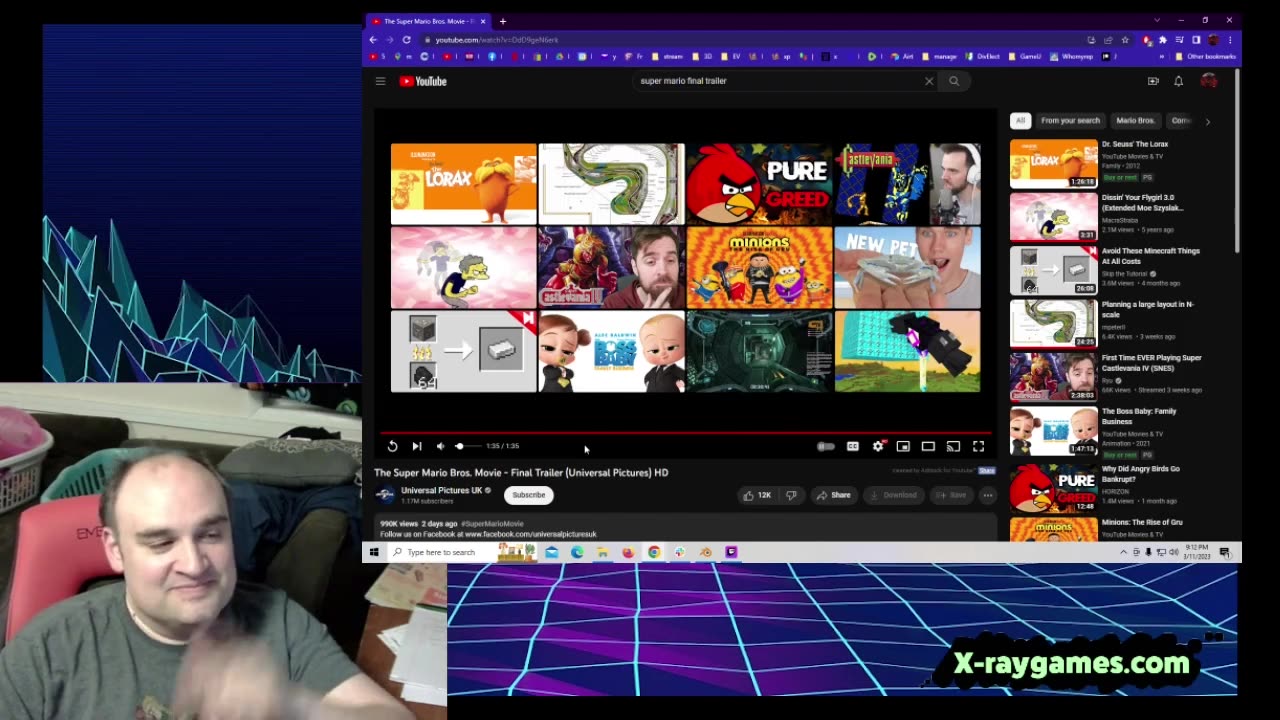Open Avoid These Minecraft Things sidebar video
The width and height of the screenshot is (1280, 720).
(x=1053, y=270)
